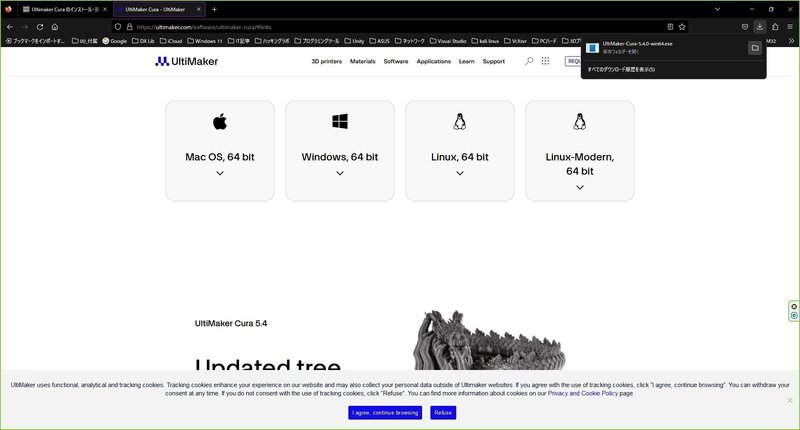The image size is (800, 430).
Task: Show more bookmarks with the double chevron
Action: [x=791, y=41]
